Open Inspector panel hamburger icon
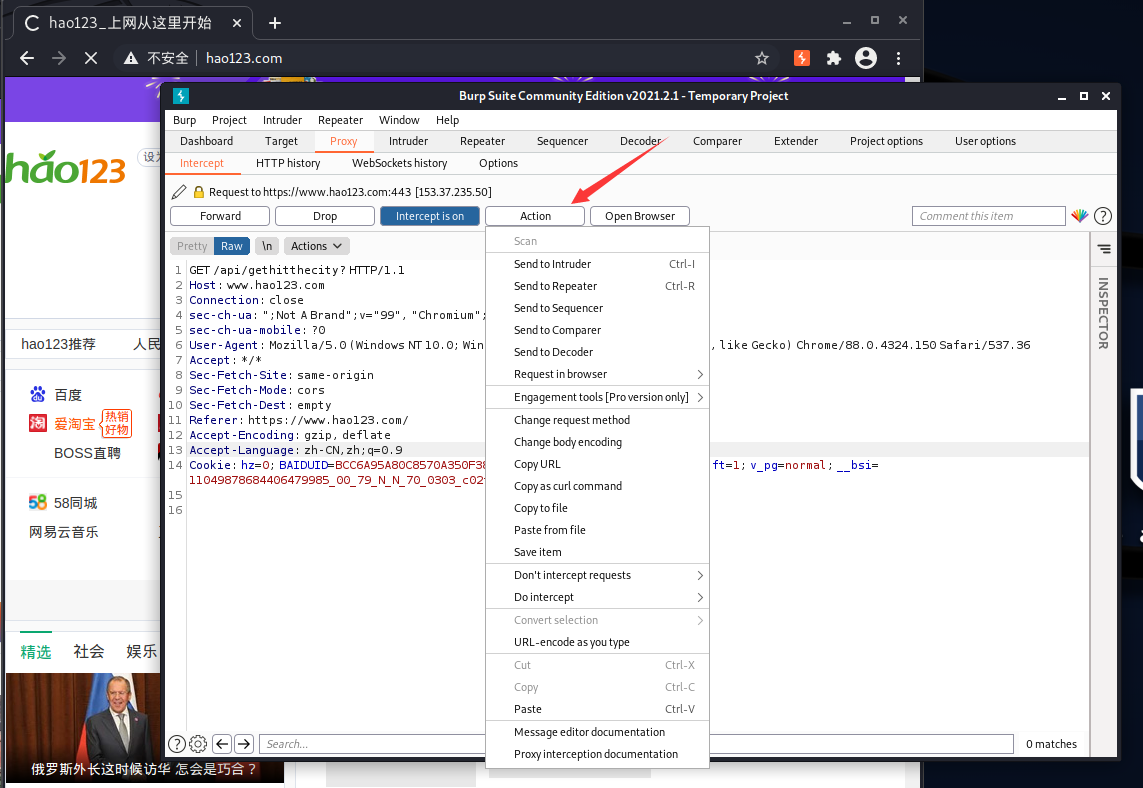The height and width of the screenshot is (788, 1143). coord(1104,249)
